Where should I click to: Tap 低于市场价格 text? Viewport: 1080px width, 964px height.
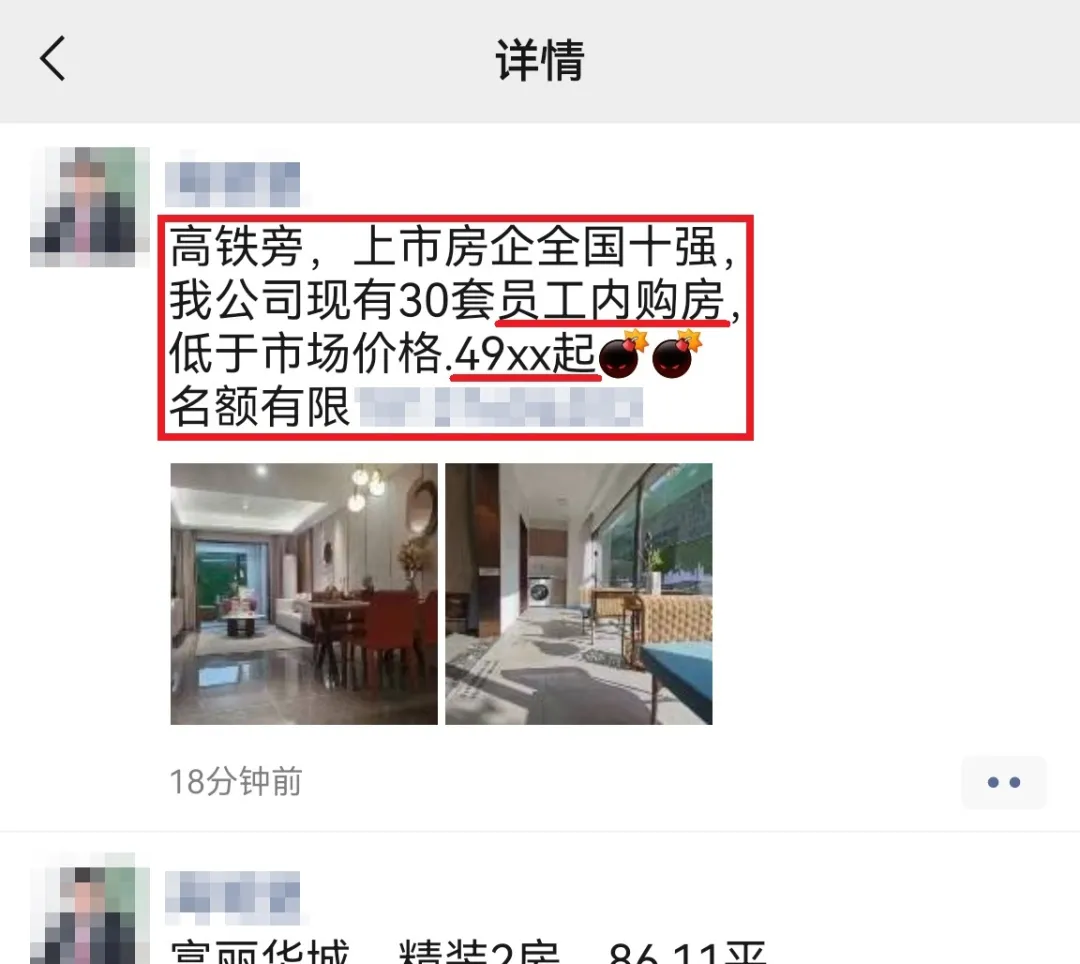tap(307, 354)
